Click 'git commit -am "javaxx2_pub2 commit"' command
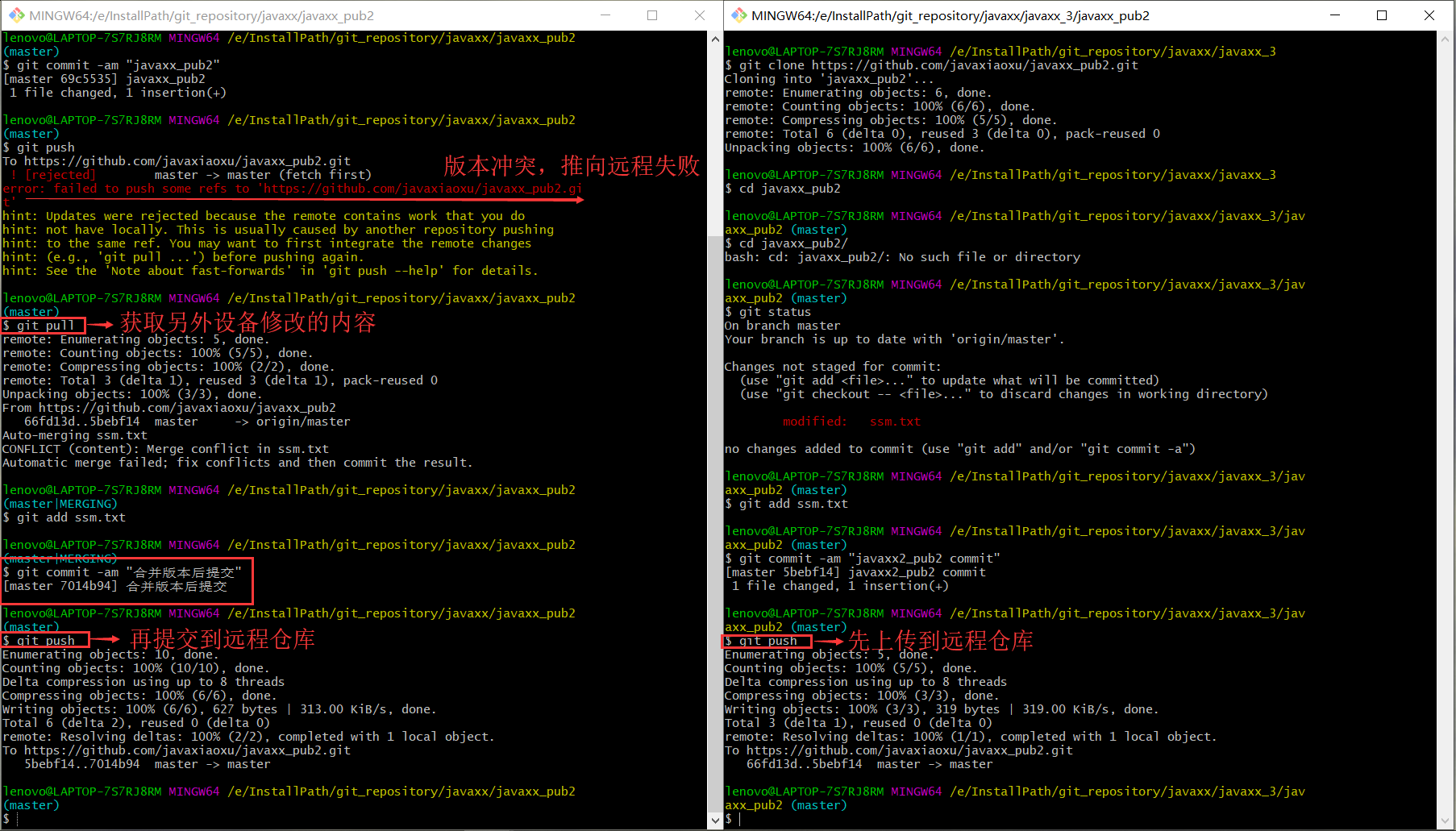The width and height of the screenshot is (1456, 831). (x=863, y=559)
